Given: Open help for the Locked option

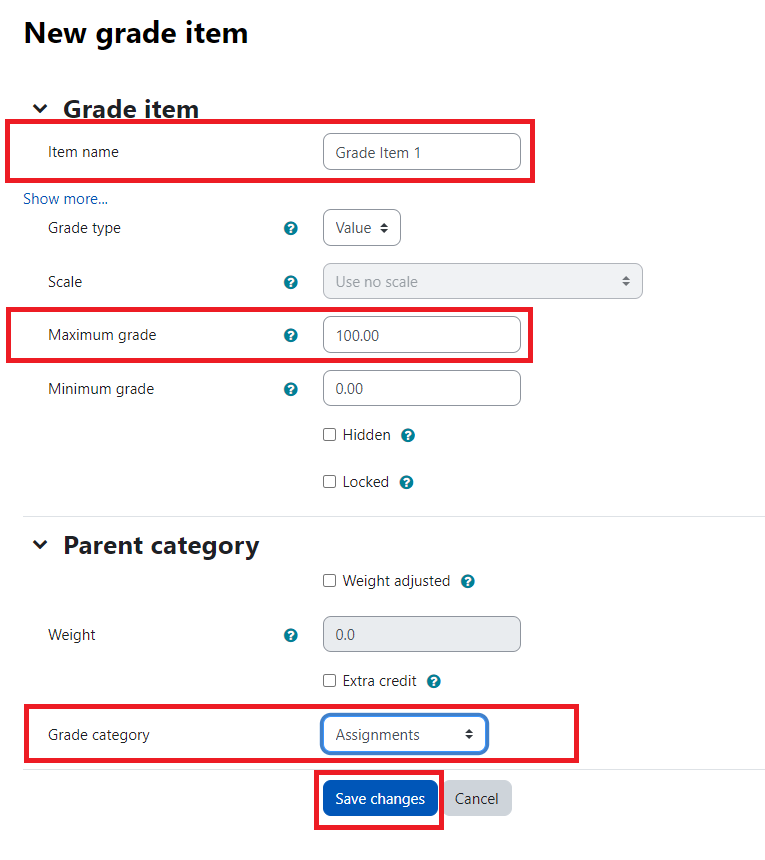Looking at the screenshot, I should 406,482.
